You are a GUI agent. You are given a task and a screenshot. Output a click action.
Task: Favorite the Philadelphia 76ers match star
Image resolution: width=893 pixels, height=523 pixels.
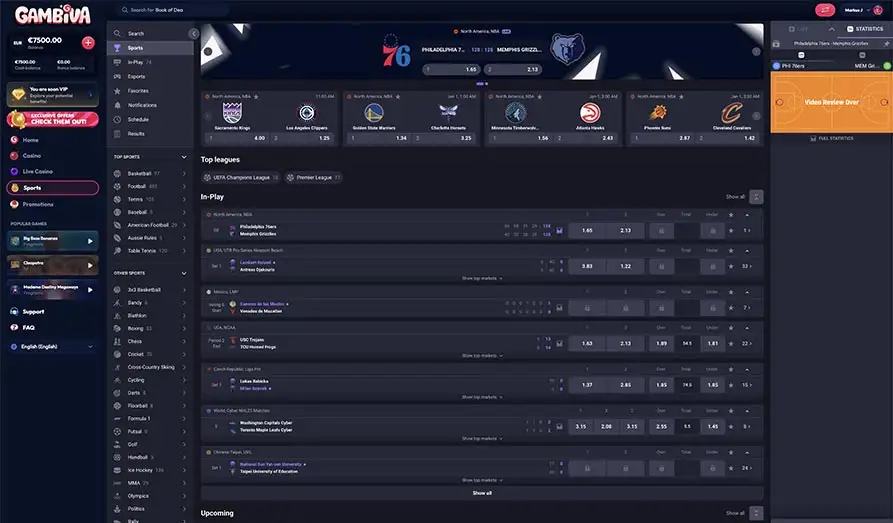pos(731,231)
